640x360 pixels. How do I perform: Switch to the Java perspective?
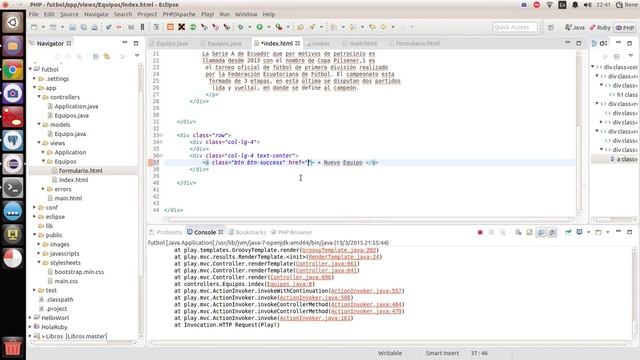pos(575,28)
